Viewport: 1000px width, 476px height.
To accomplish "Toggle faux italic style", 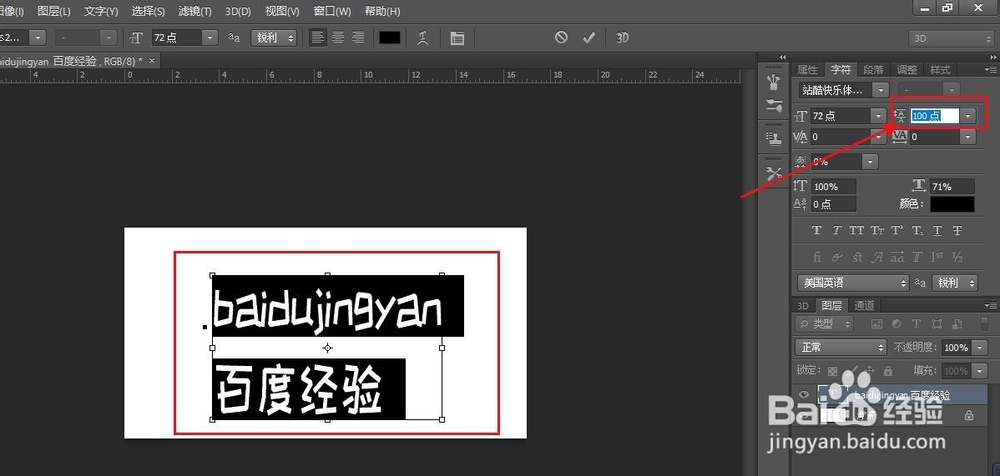I will coord(836,230).
